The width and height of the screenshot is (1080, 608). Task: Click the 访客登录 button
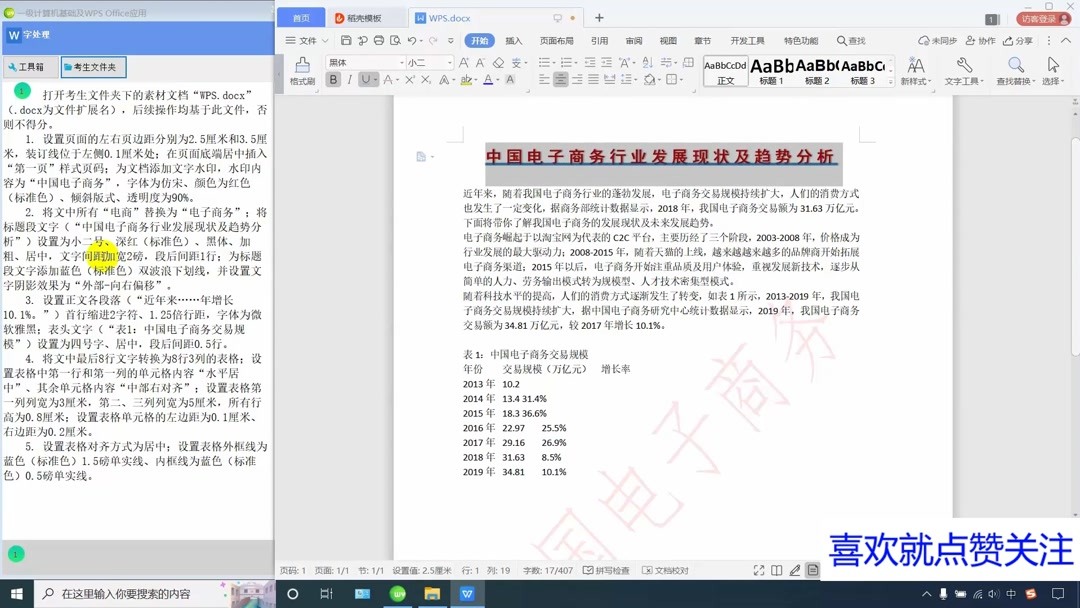point(1036,17)
